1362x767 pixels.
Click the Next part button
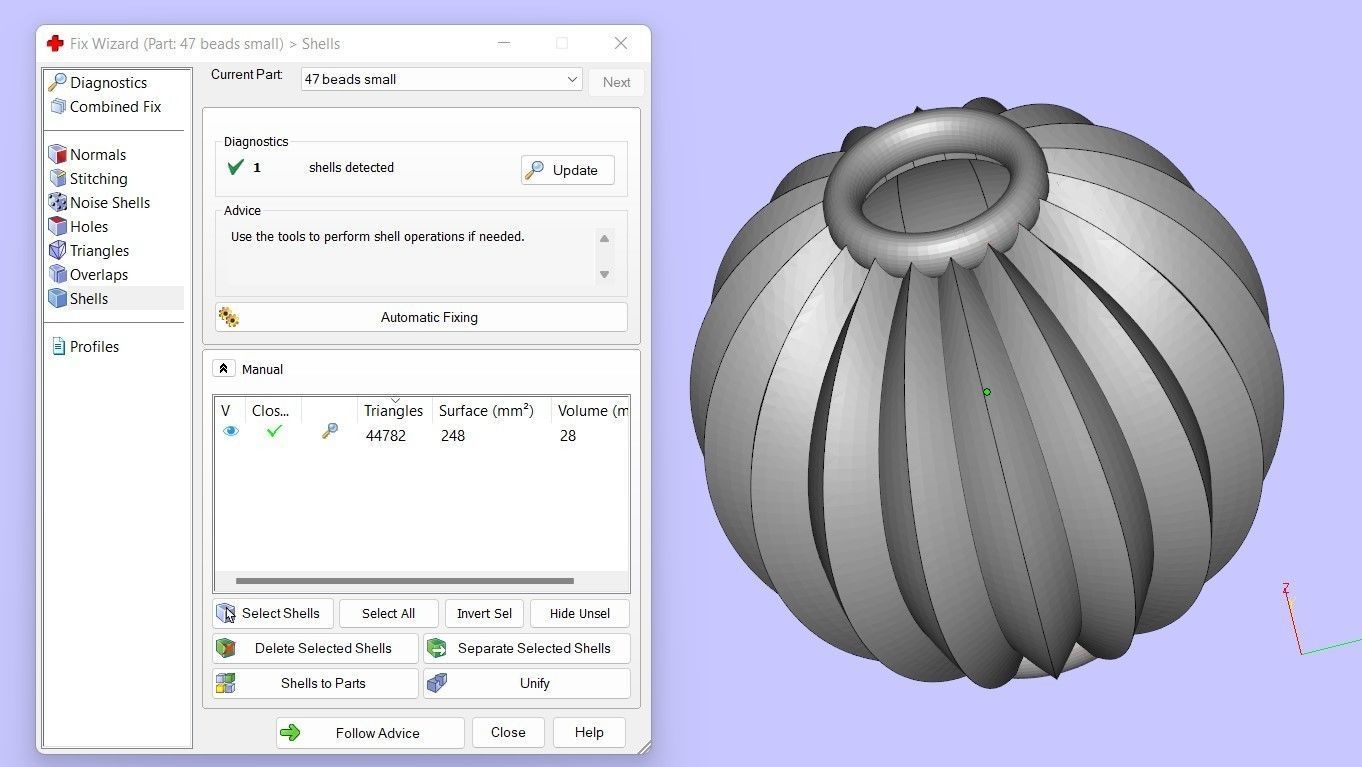tap(616, 82)
